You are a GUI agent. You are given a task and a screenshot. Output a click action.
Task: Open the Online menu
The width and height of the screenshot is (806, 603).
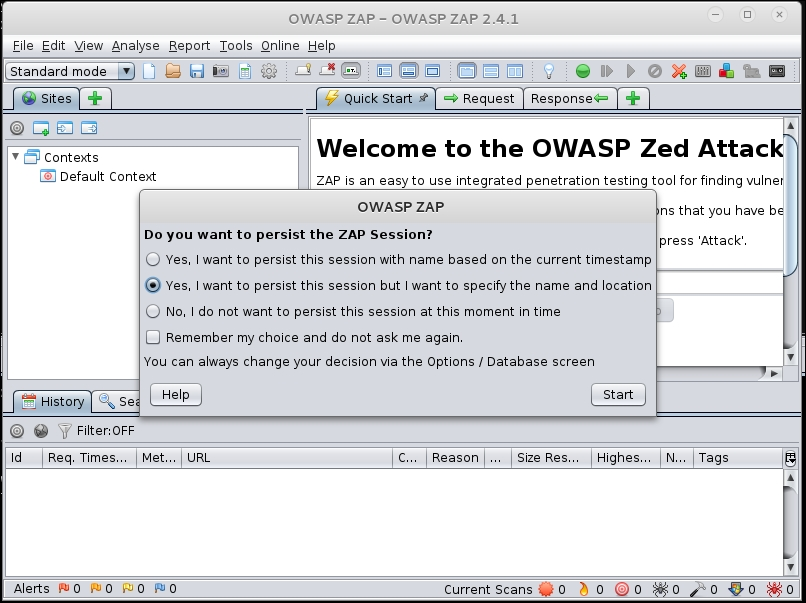pyautogui.click(x=280, y=46)
